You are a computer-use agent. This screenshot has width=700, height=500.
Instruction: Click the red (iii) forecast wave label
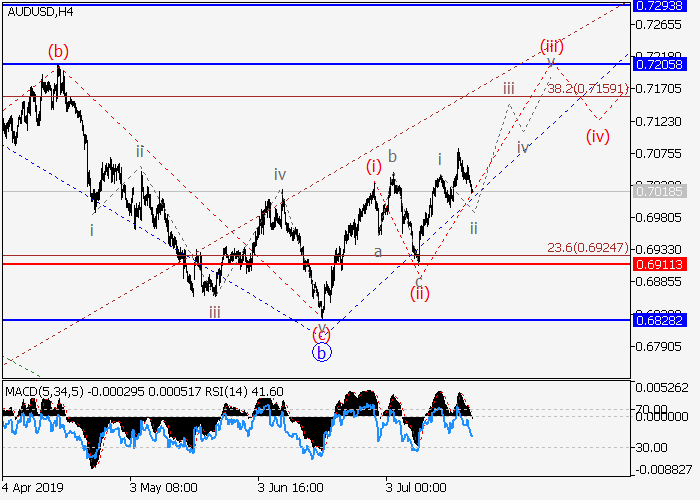[x=552, y=45]
